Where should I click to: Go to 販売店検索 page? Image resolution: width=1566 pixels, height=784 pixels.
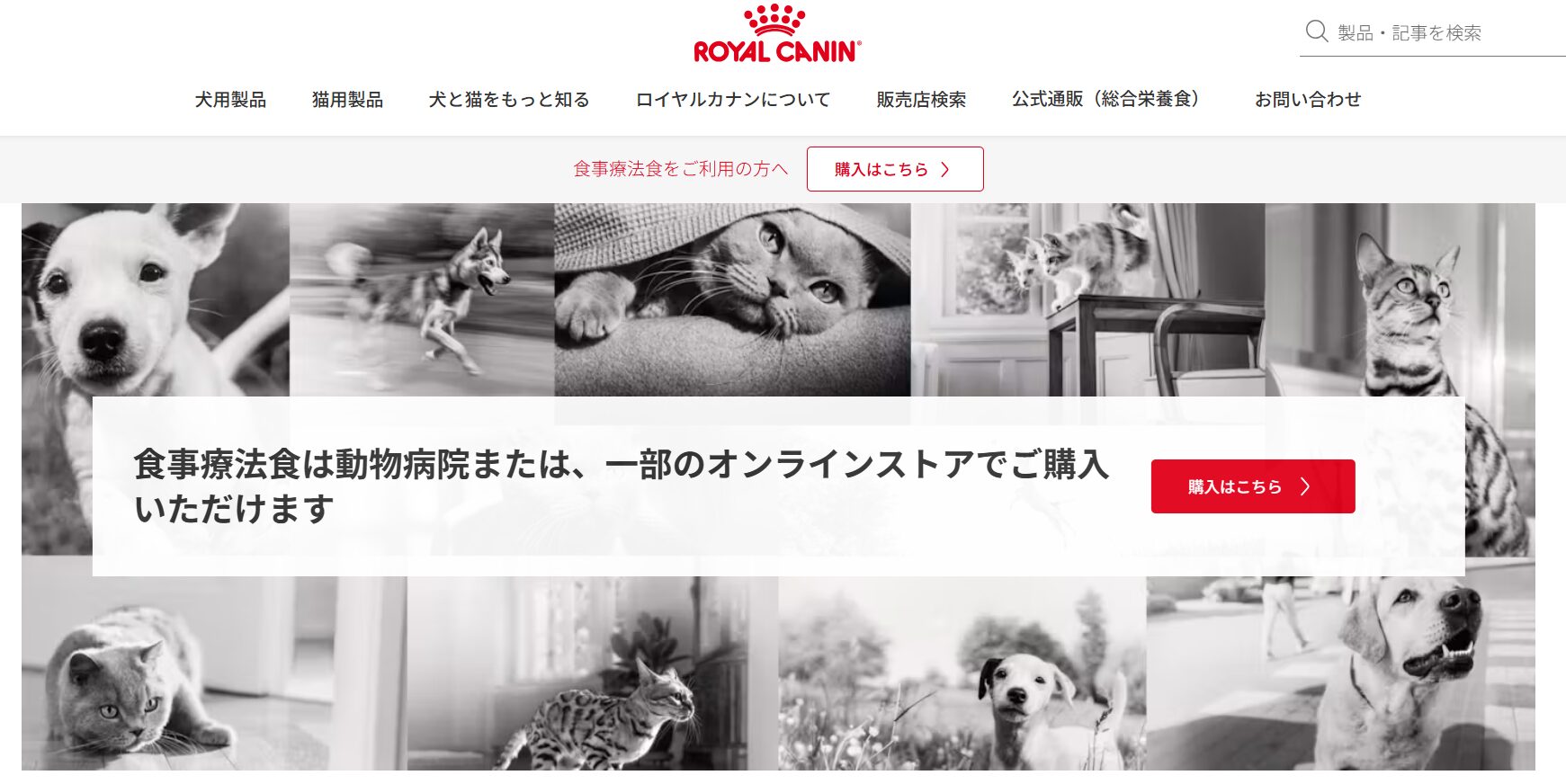(x=921, y=100)
